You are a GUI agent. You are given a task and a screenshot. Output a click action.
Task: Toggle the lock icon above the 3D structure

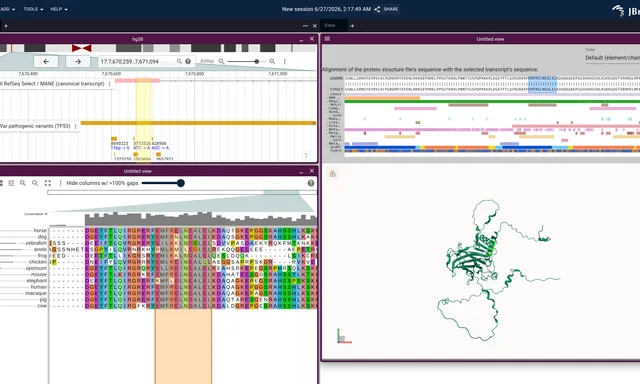(x=333, y=174)
